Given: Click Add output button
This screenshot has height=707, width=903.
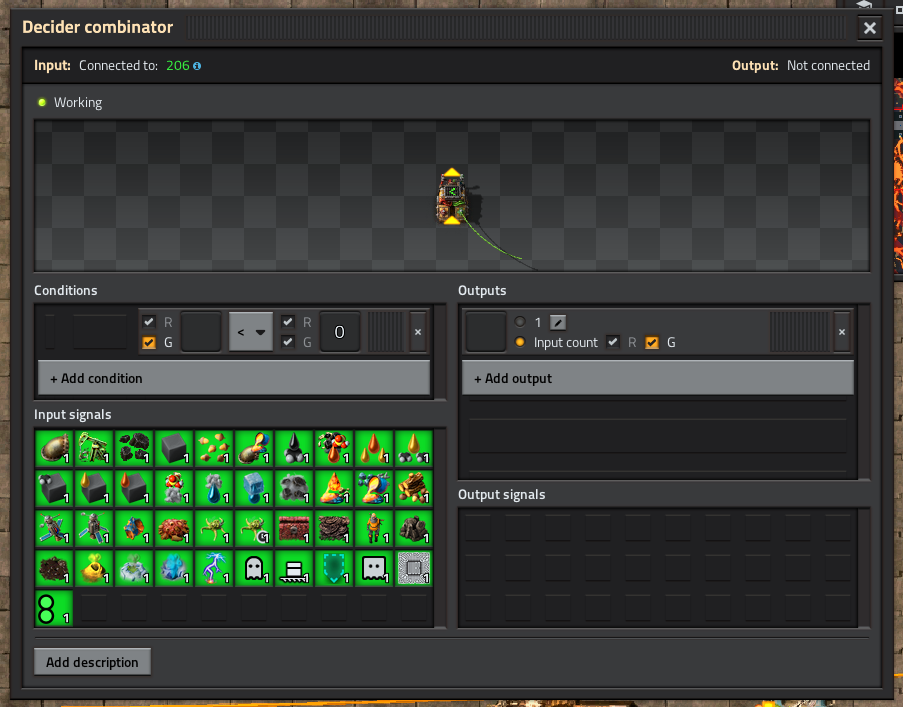Looking at the screenshot, I should pyautogui.click(x=658, y=378).
